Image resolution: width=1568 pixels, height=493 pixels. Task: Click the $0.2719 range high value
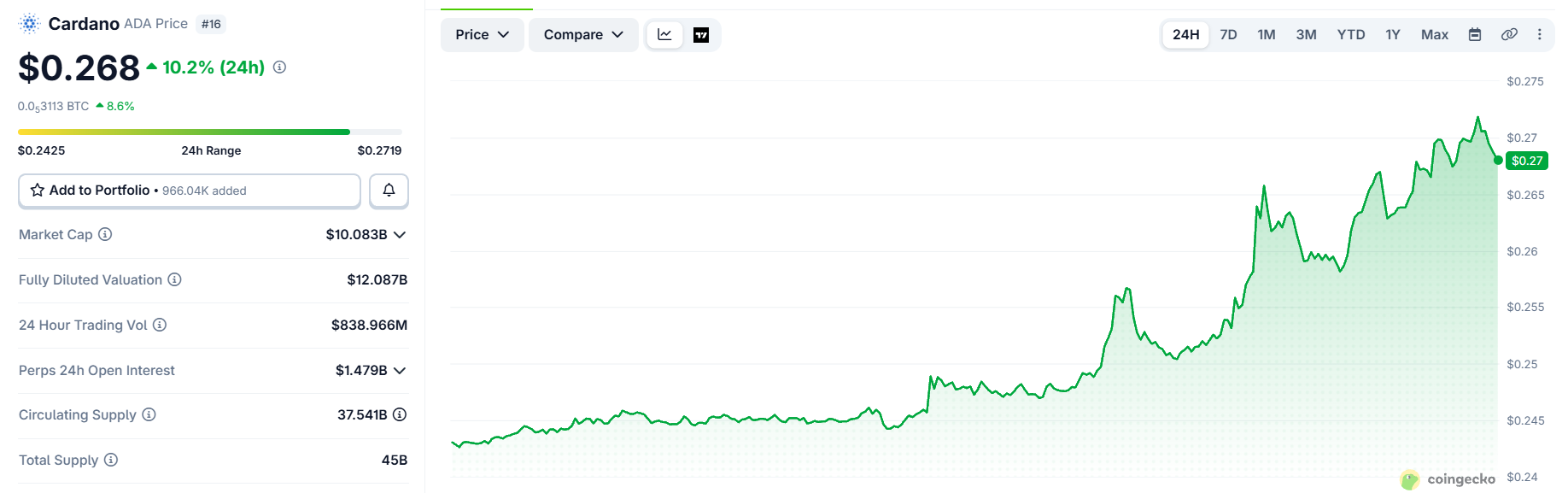coord(379,150)
